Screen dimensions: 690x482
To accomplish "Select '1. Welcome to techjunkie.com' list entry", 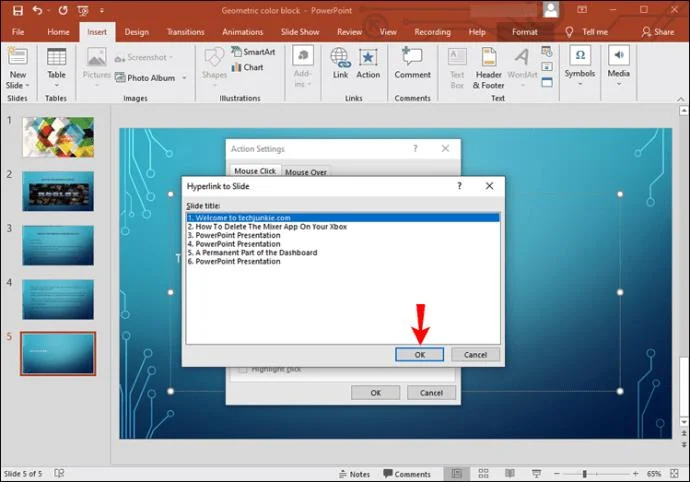I will click(x=343, y=218).
